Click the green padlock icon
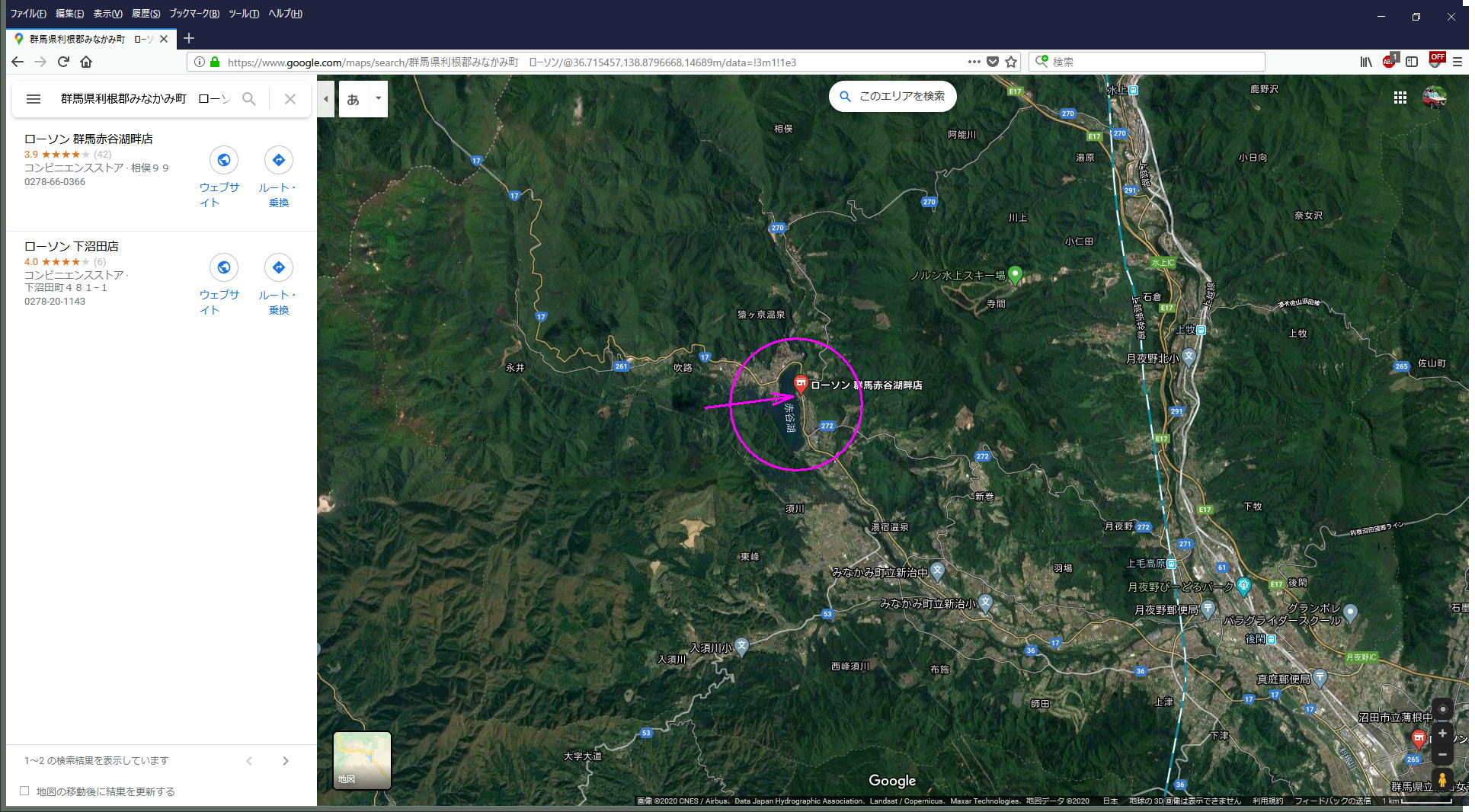The height and width of the screenshot is (812, 1475). [x=215, y=62]
